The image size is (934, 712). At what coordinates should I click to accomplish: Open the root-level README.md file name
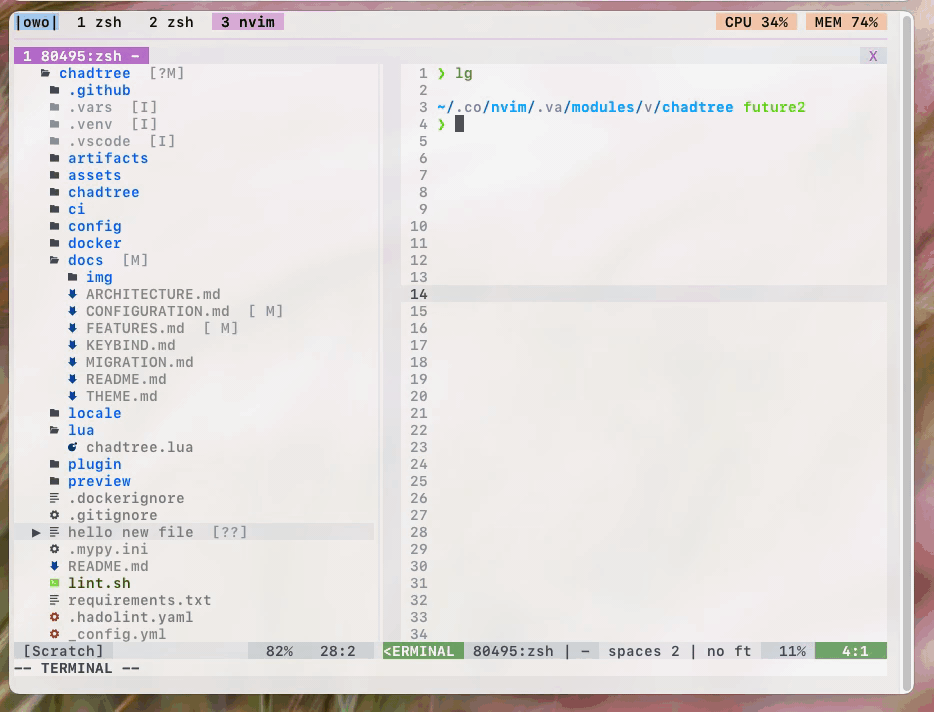pyautogui.click(x=108, y=566)
